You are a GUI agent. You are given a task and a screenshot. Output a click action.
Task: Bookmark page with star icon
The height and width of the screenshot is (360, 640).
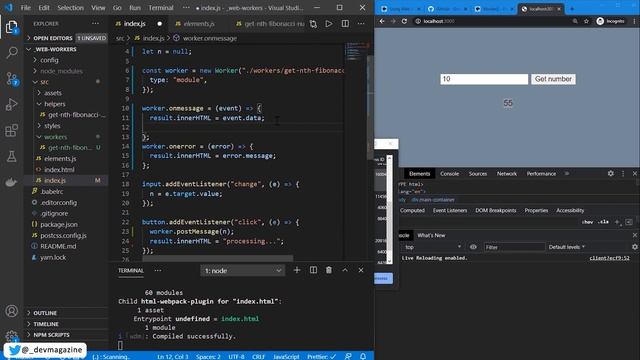pyautogui.click(x=587, y=21)
